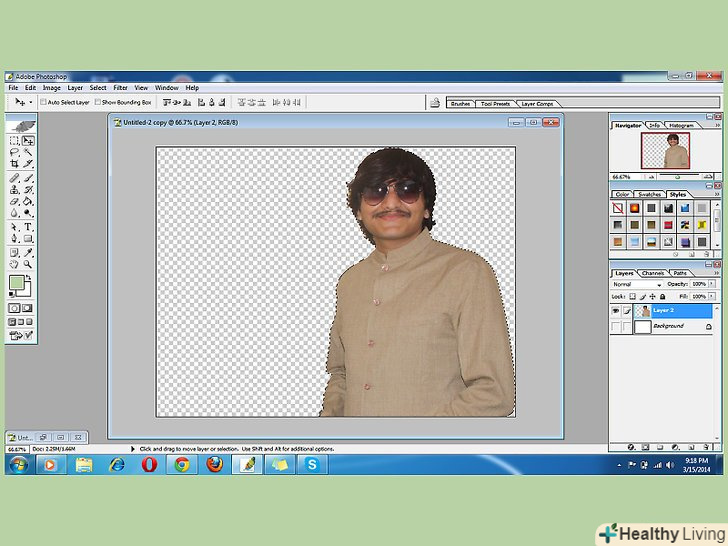Viewport: 728px width, 546px height.
Task: Open the blend mode Normal dropdown
Action: [637, 284]
